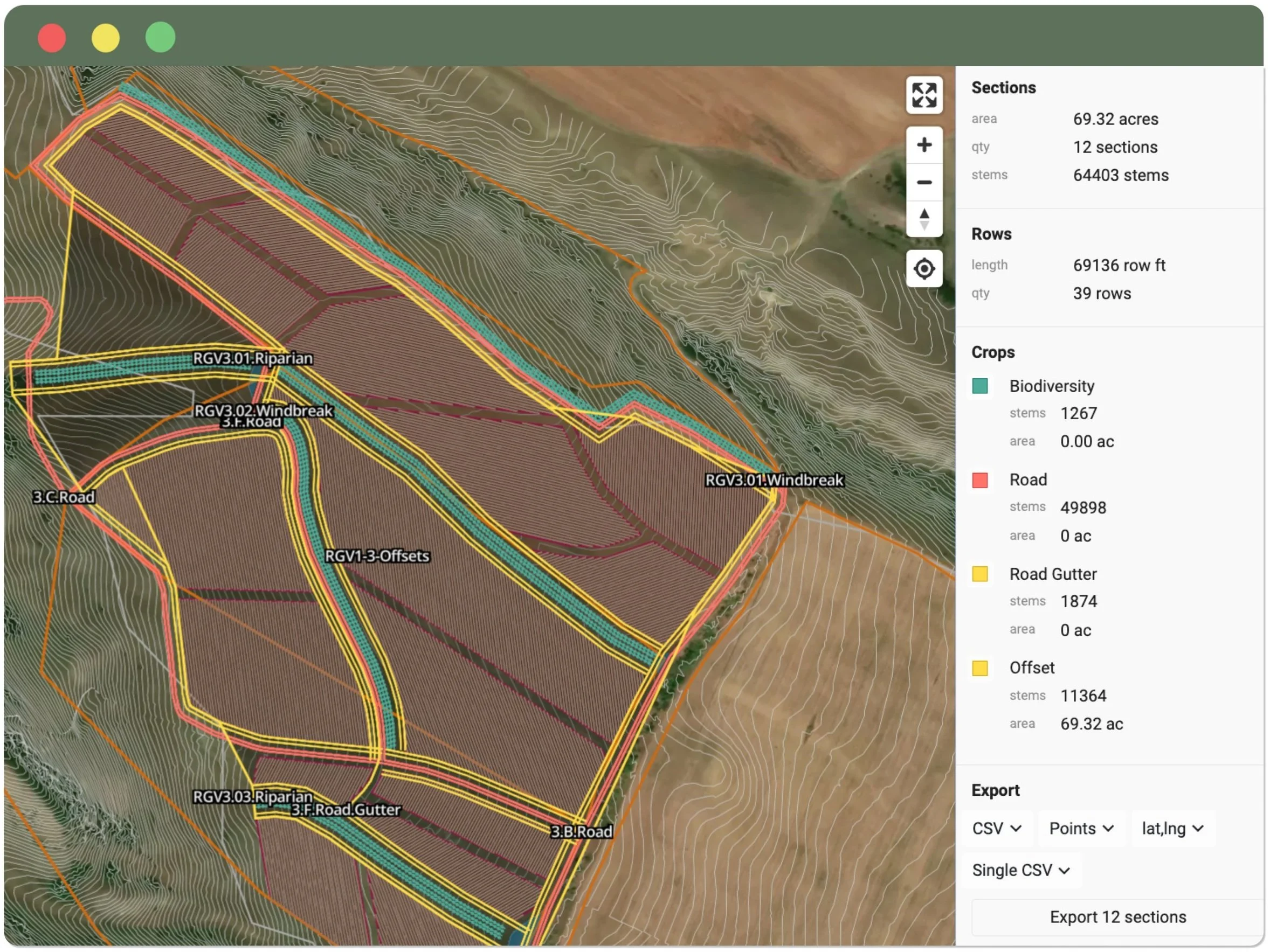The height and width of the screenshot is (952, 1270).
Task: Select the 3.C.Road map label
Action: pyautogui.click(x=63, y=496)
